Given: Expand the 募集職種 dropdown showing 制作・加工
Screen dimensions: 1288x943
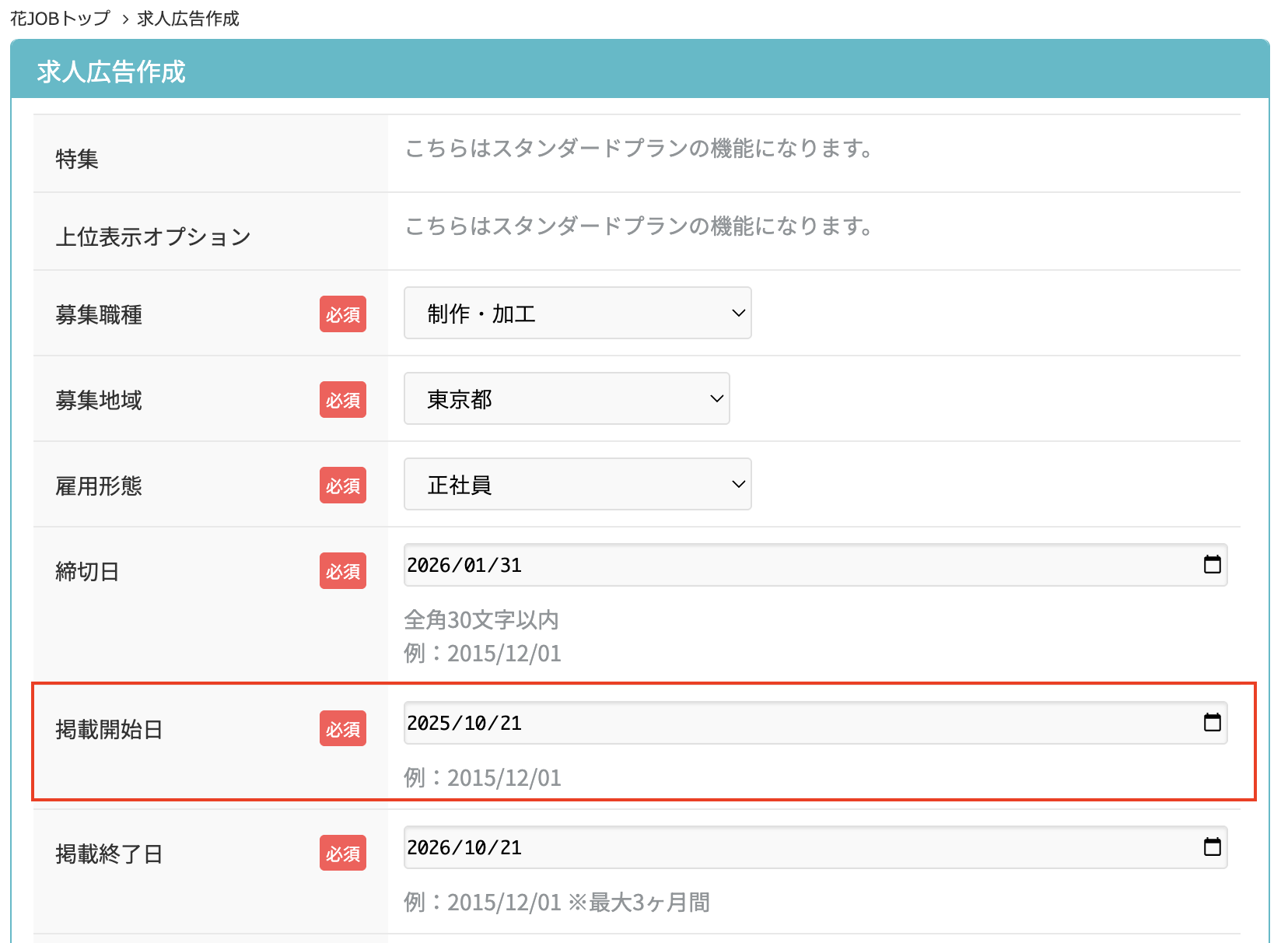Looking at the screenshot, I should tap(577, 313).
